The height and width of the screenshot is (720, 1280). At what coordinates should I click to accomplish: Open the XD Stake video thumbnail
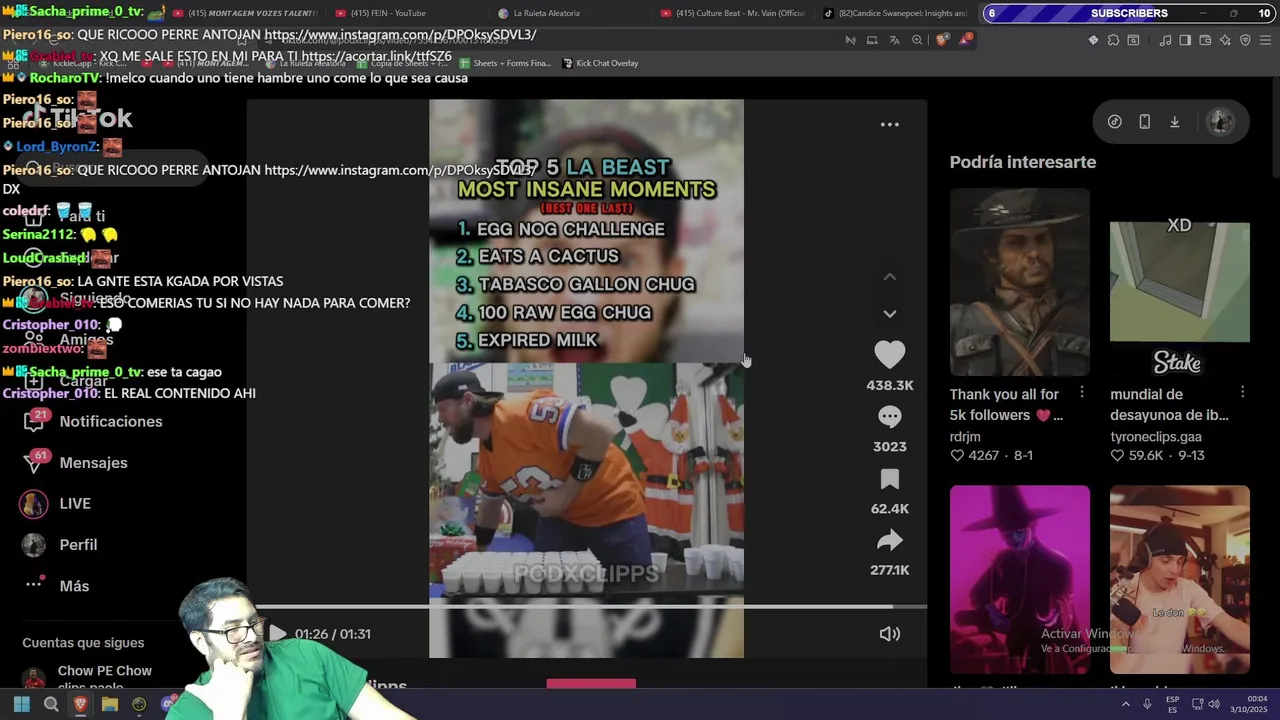[1179, 282]
